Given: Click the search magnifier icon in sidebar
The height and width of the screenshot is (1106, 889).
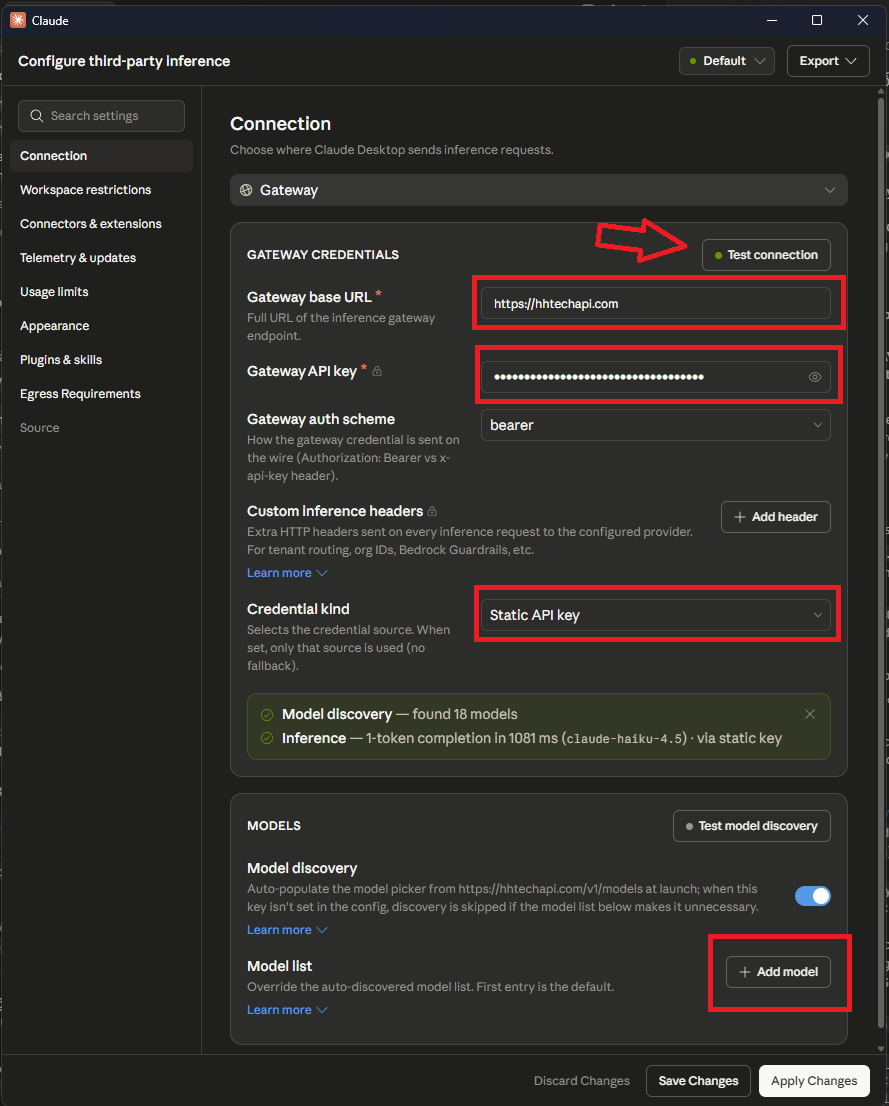Looking at the screenshot, I should 37,116.
